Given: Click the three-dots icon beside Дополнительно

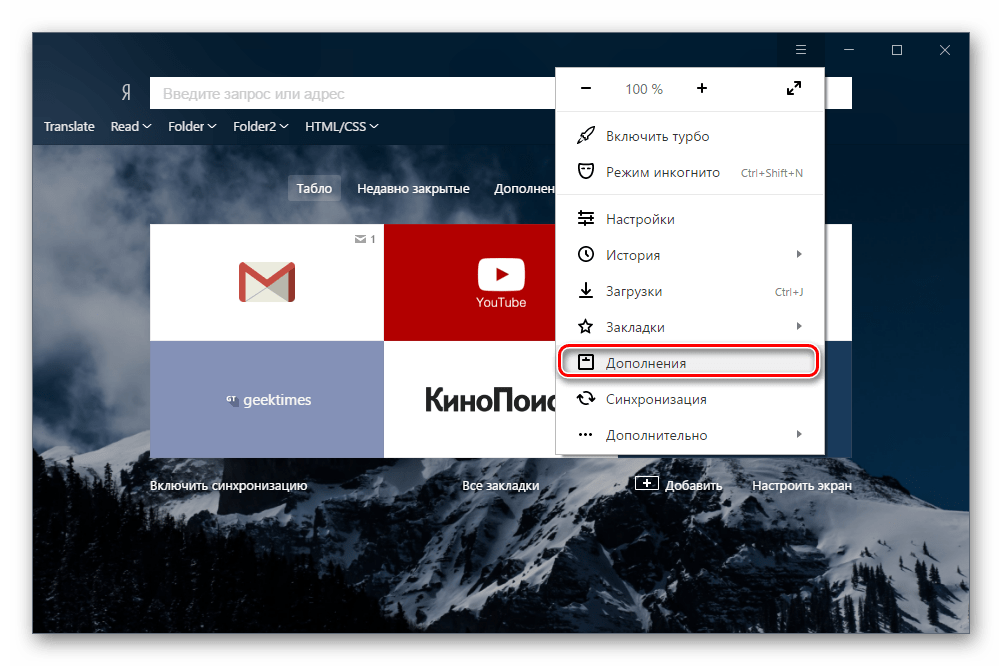Looking at the screenshot, I should click(x=585, y=435).
